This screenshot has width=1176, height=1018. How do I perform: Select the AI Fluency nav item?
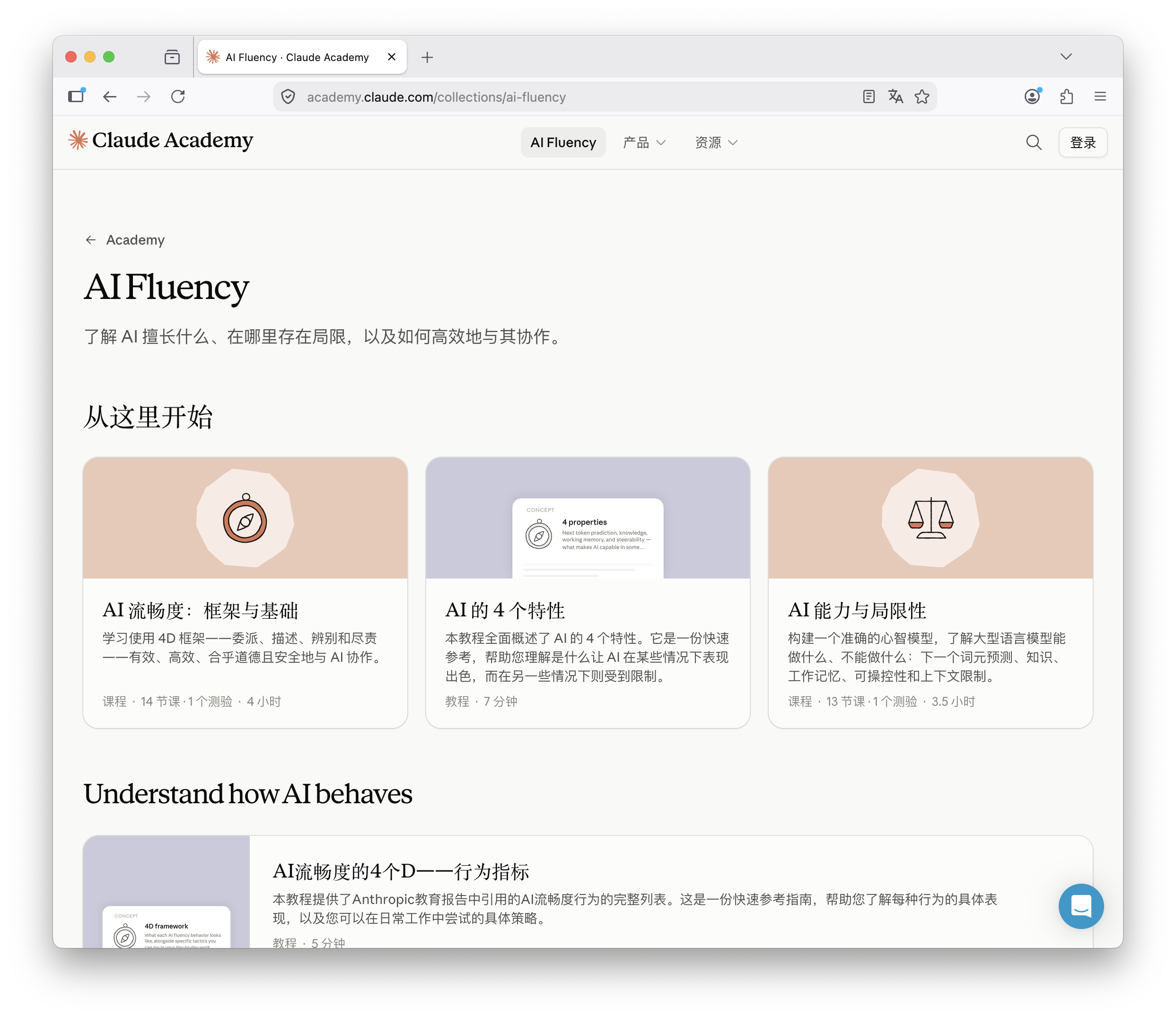(x=563, y=142)
